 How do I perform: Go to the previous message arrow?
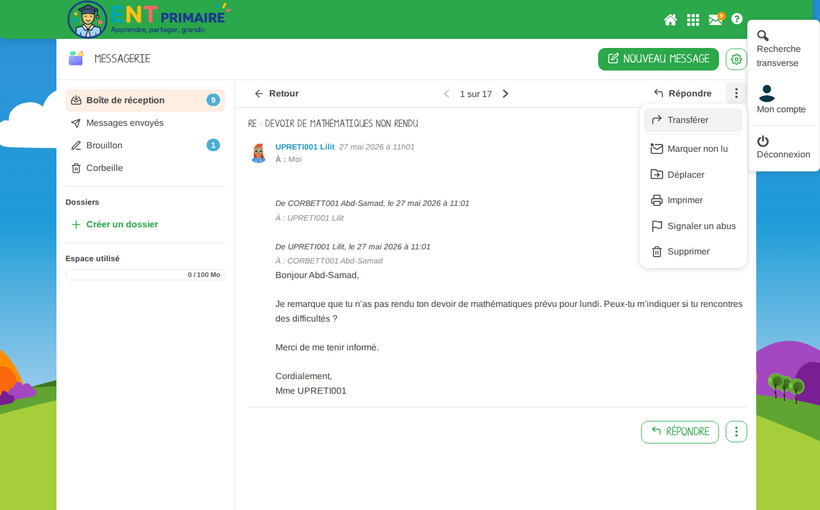(446, 94)
